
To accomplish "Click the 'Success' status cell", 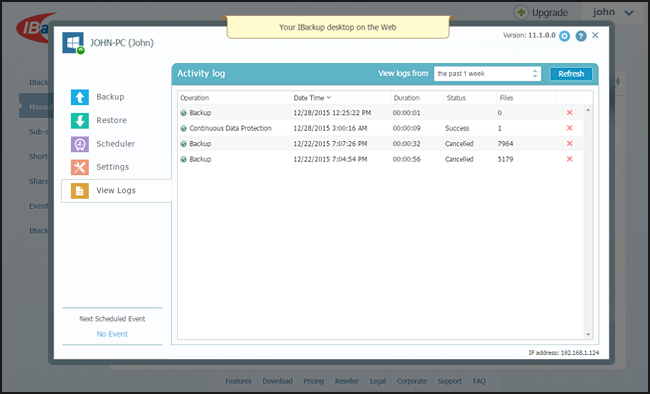I will (457, 128).
